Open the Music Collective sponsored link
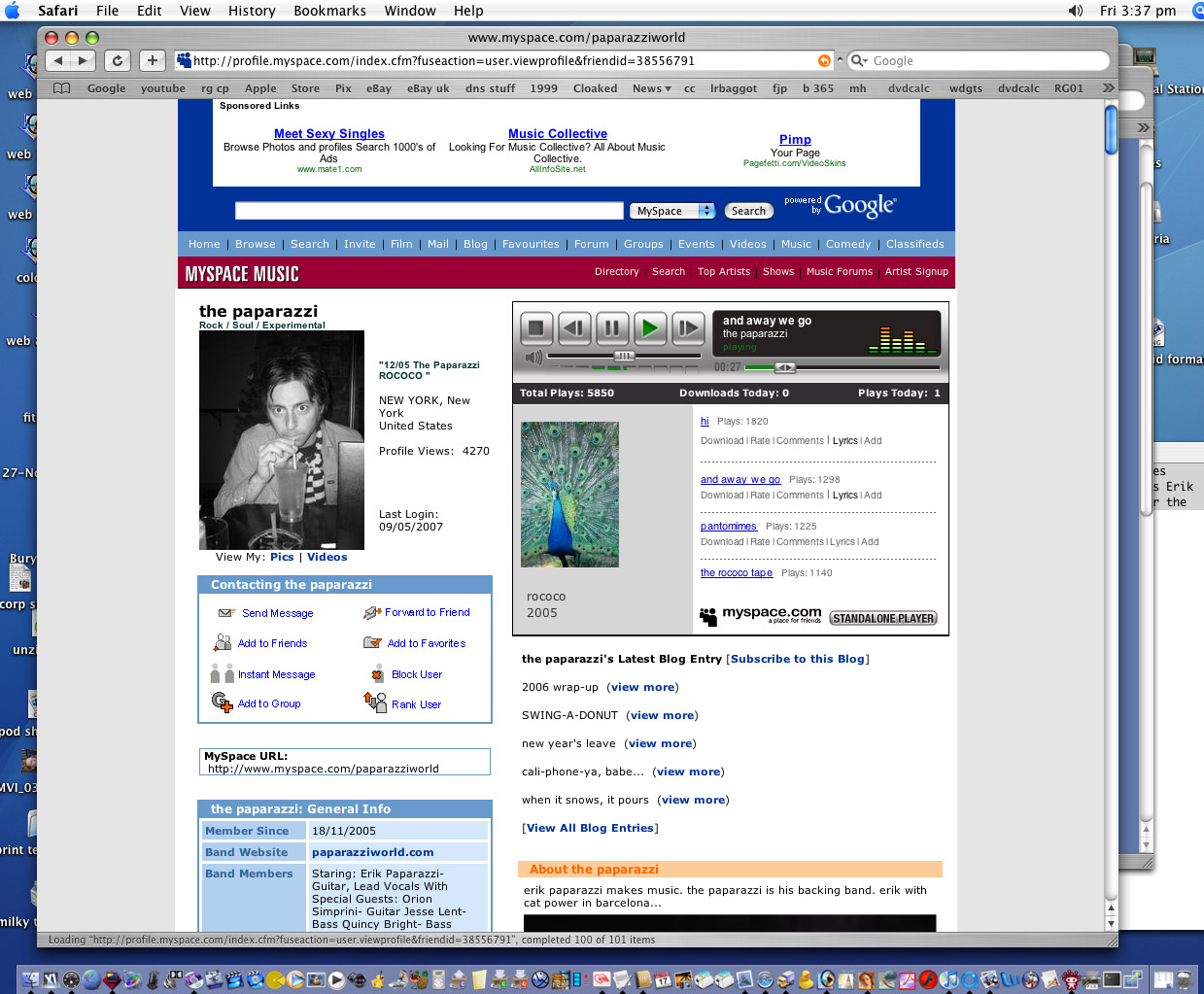Screen dimensions: 1204x994 tap(558, 134)
